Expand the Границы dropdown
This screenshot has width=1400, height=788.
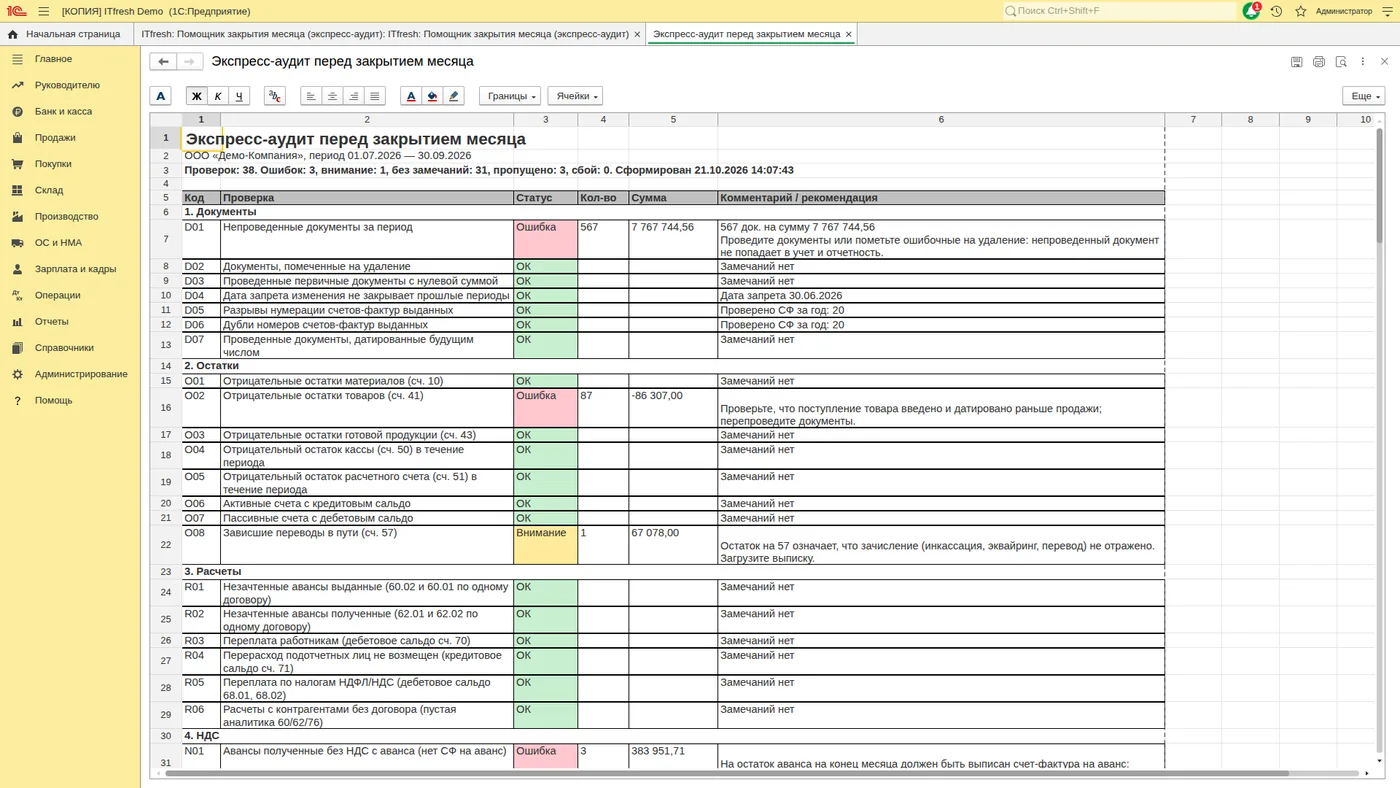click(510, 96)
